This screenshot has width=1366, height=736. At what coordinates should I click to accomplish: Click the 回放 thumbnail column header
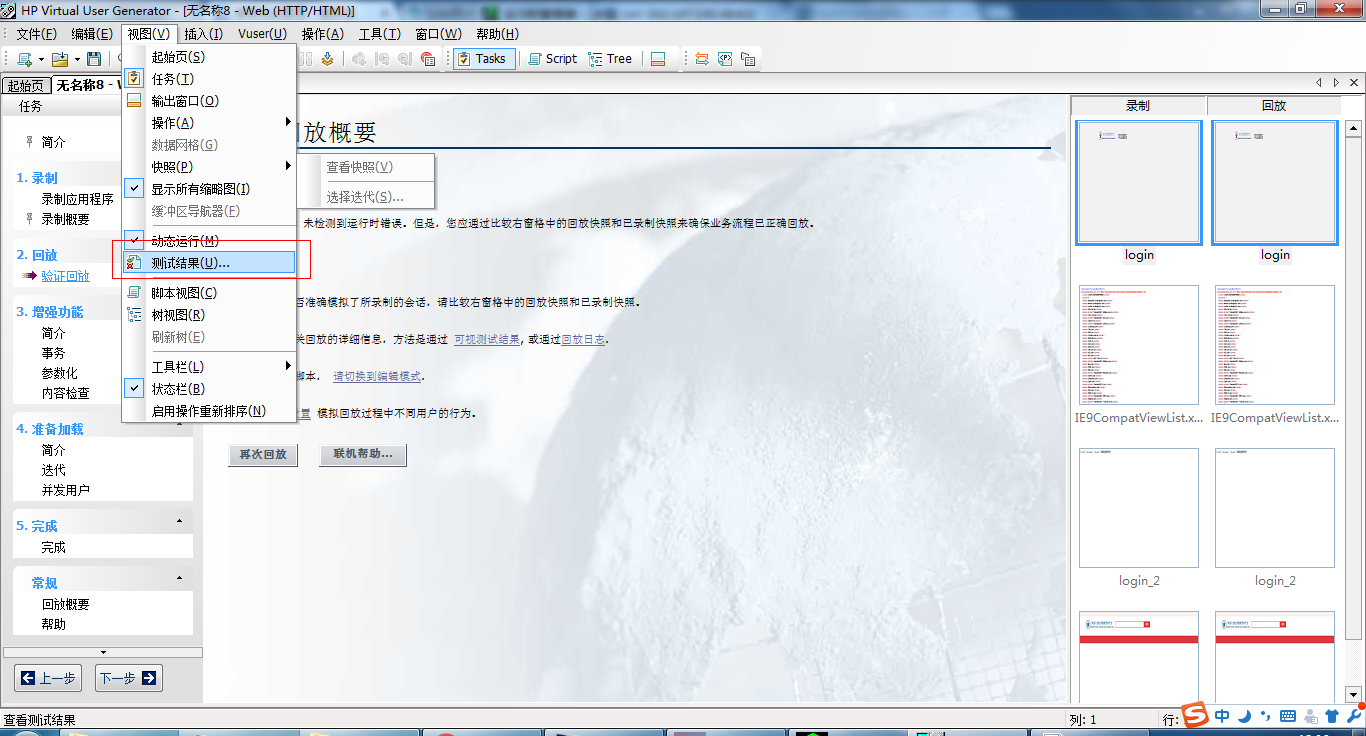1274,105
